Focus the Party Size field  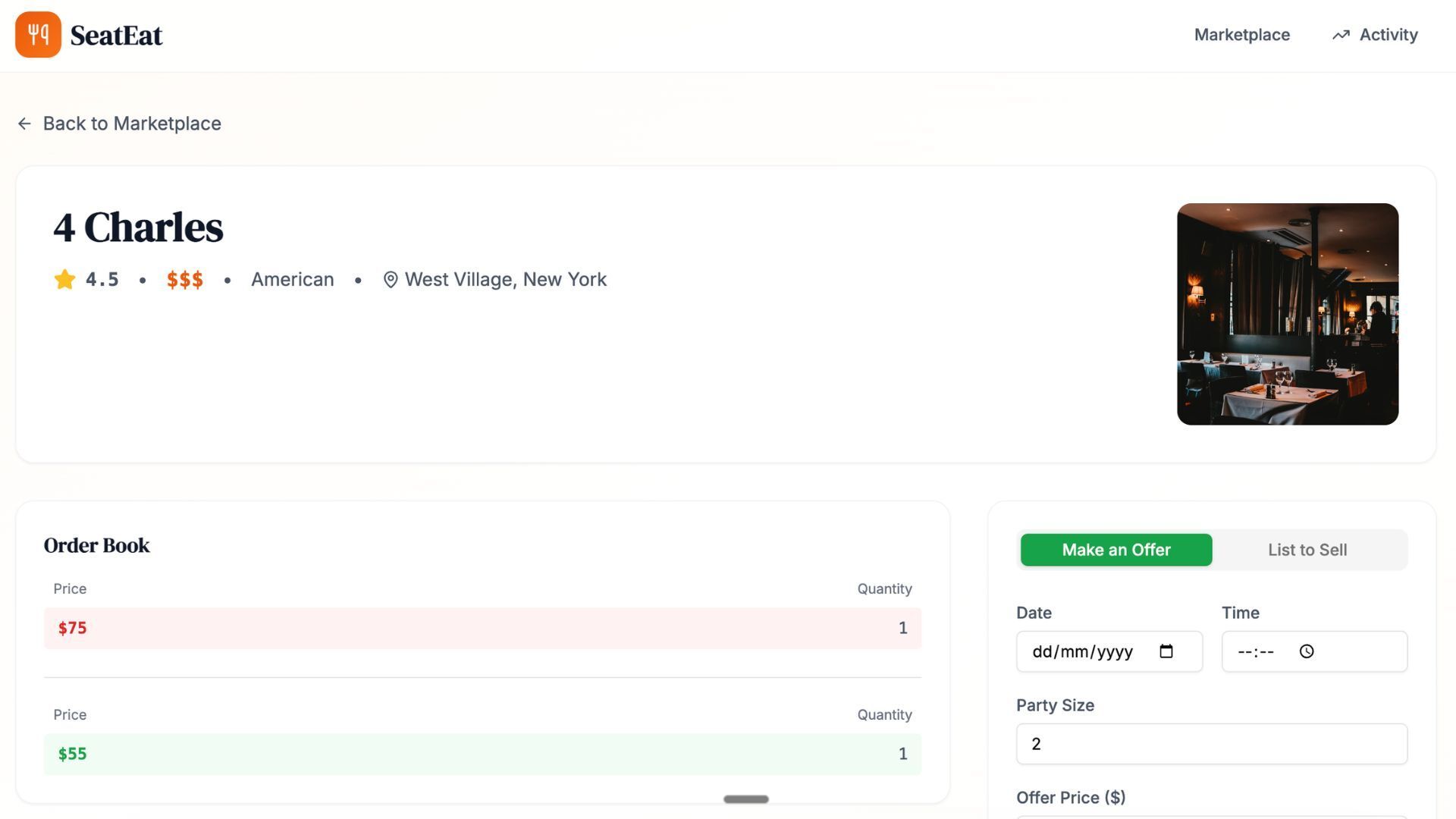click(x=1211, y=744)
